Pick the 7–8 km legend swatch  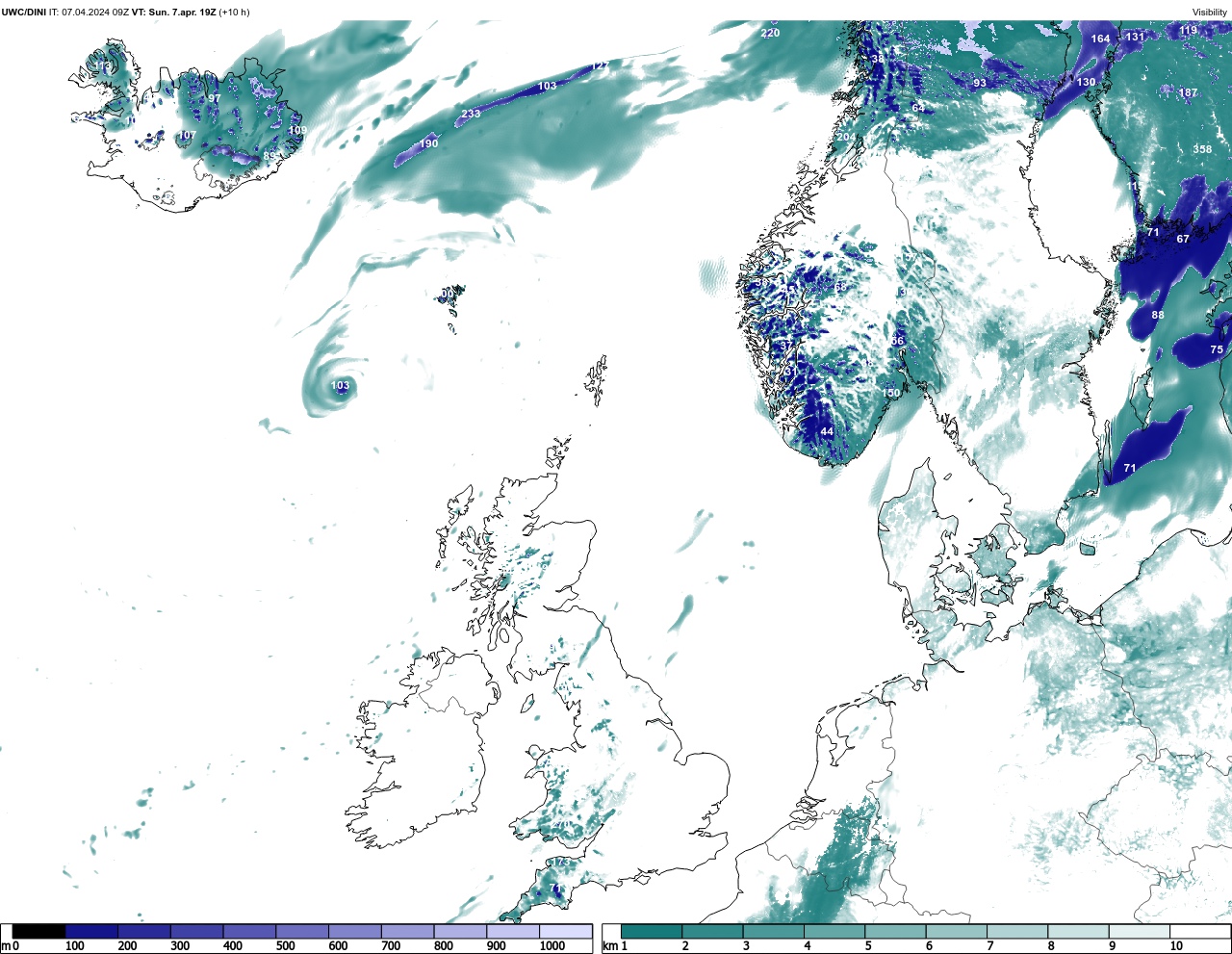pos(1017,931)
